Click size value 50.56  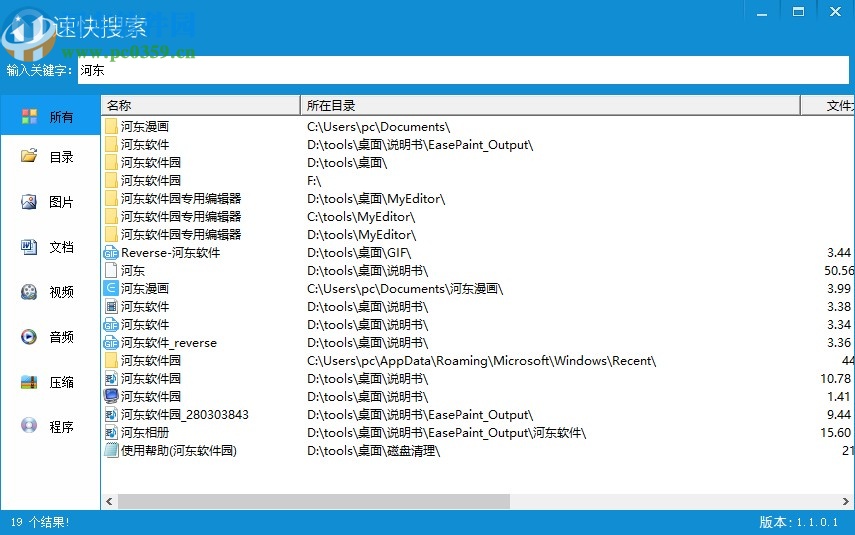tap(839, 270)
